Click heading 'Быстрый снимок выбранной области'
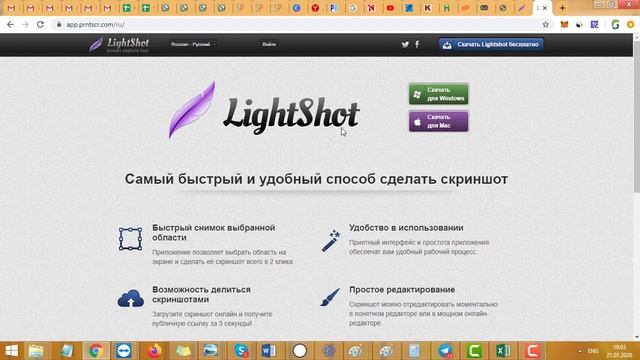The width and height of the screenshot is (640, 360). point(213,233)
